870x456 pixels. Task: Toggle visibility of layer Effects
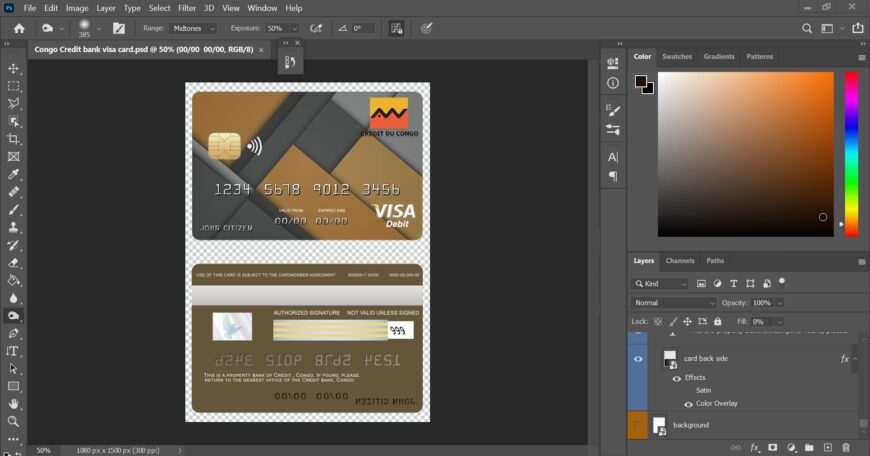(676, 378)
